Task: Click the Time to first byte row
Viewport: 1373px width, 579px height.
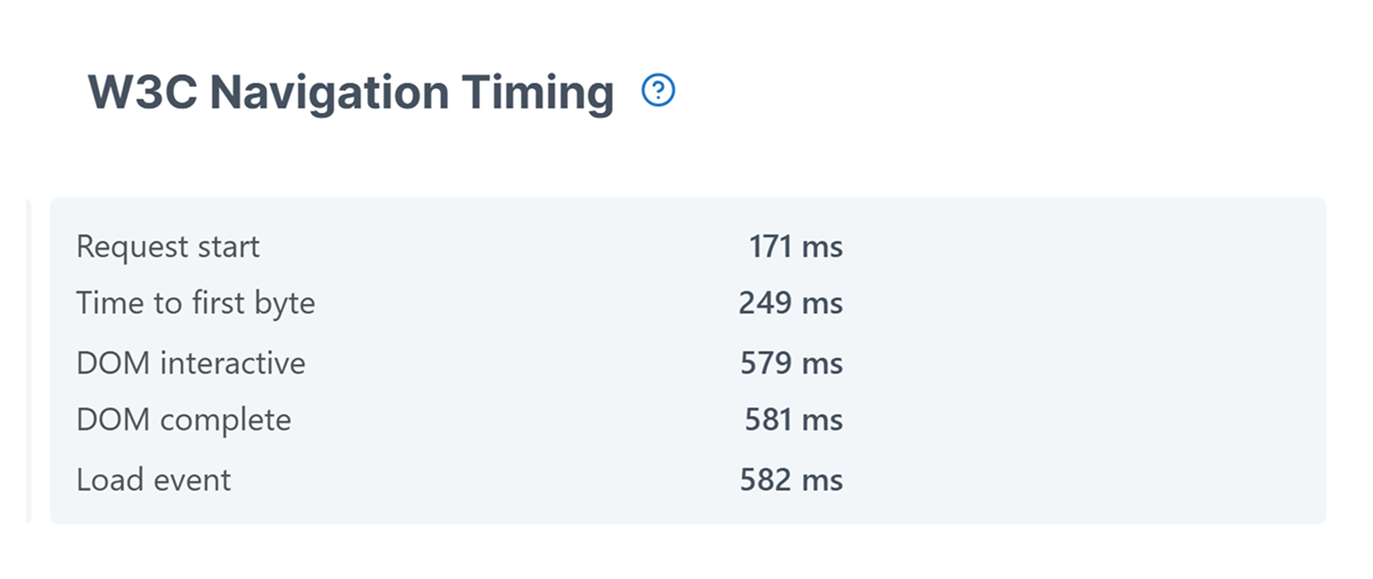Action: coord(500,303)
